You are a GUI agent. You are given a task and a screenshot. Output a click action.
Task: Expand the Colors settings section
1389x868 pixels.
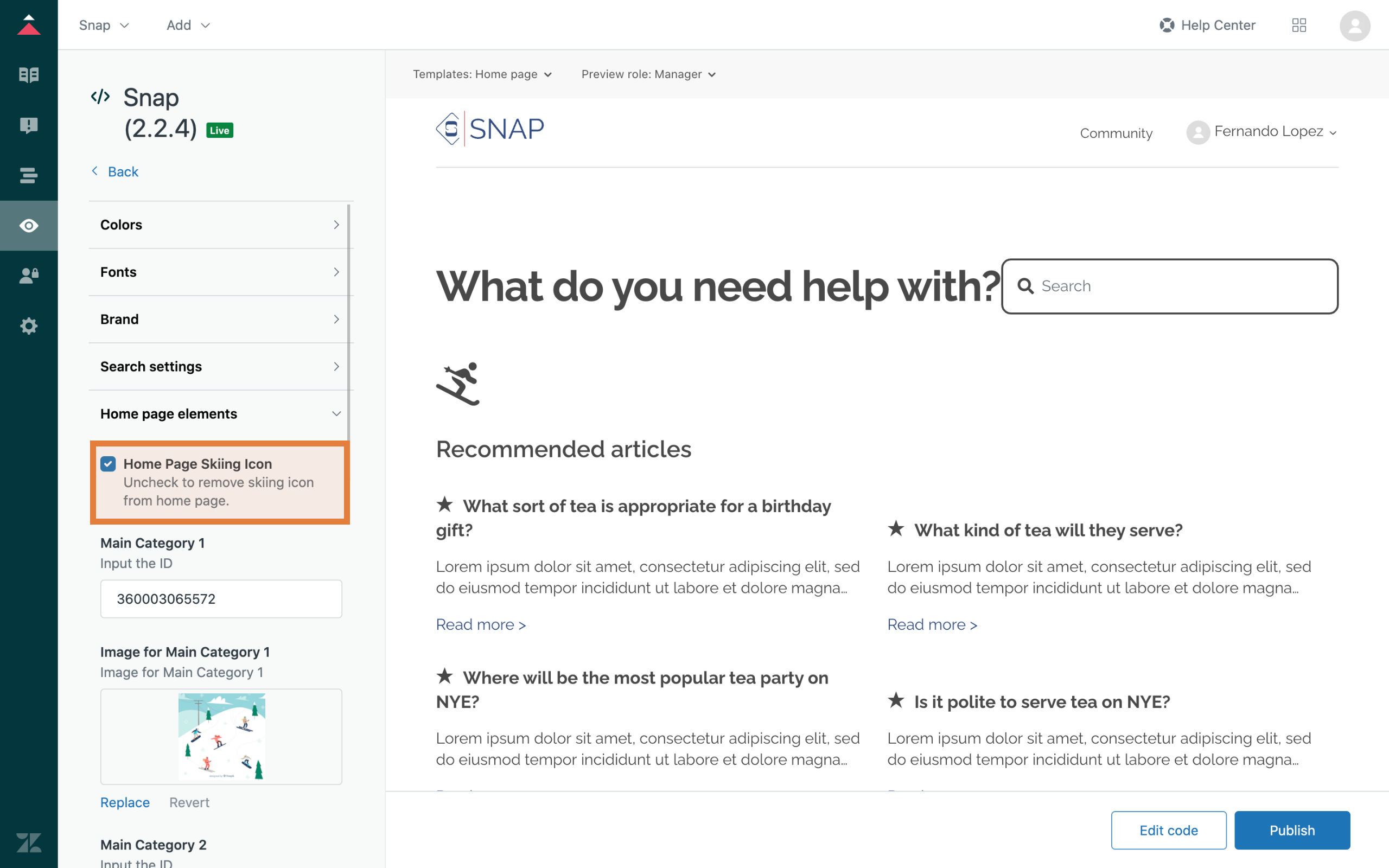(x=221, y=225)
